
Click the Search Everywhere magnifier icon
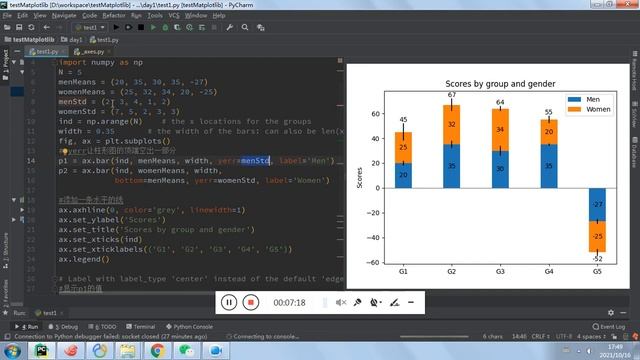(x=245, y=27)
